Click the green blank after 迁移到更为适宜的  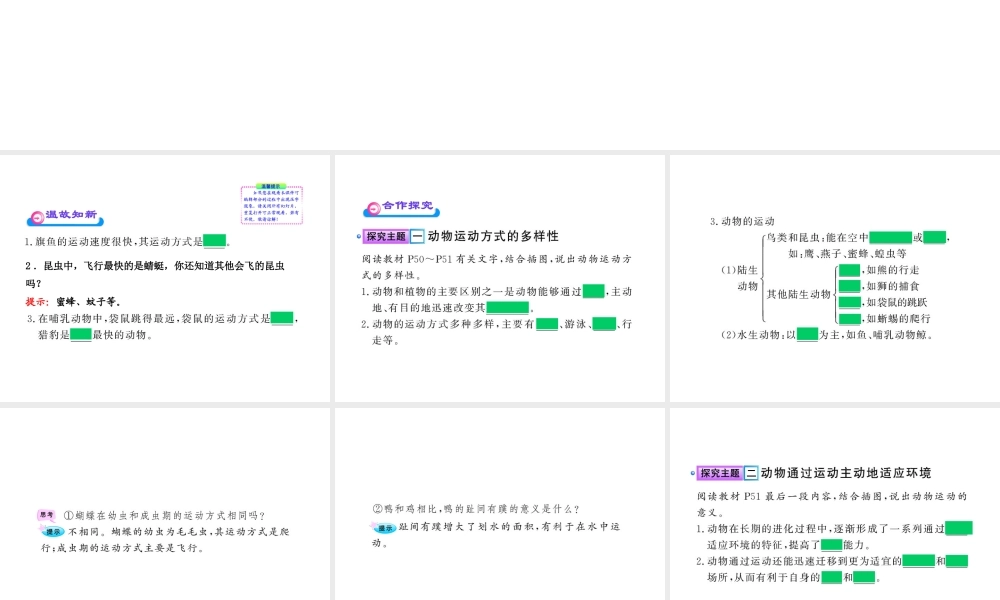(918, 560)
